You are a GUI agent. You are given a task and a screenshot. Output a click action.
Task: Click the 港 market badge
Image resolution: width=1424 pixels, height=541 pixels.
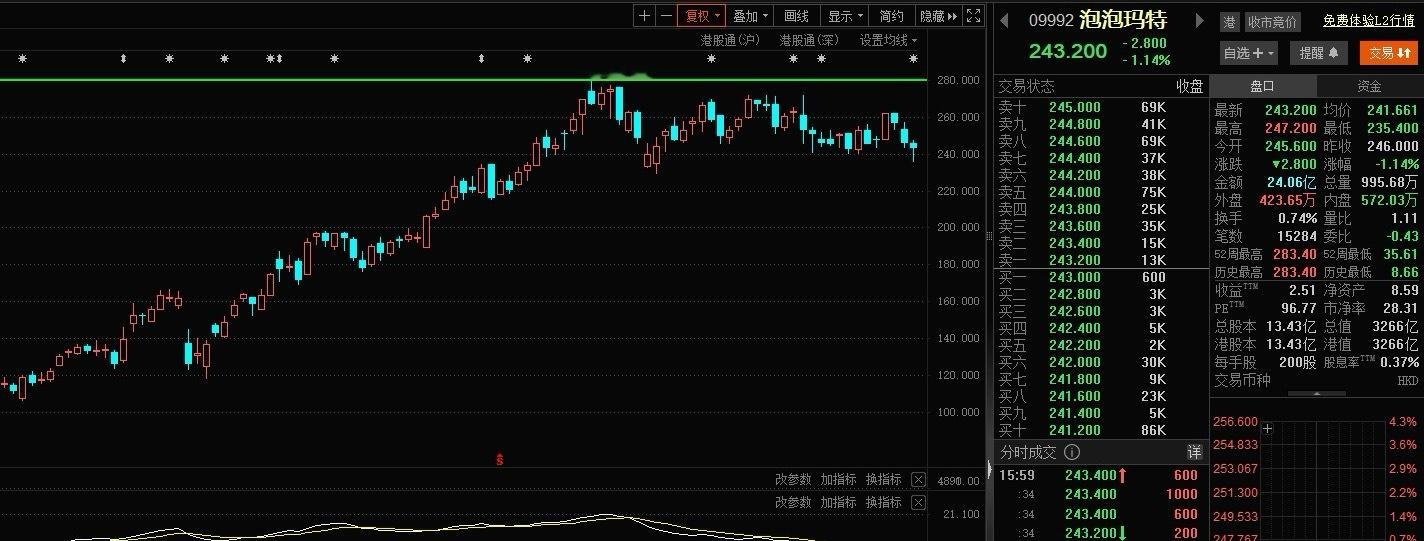click(x=1228, y=21)
